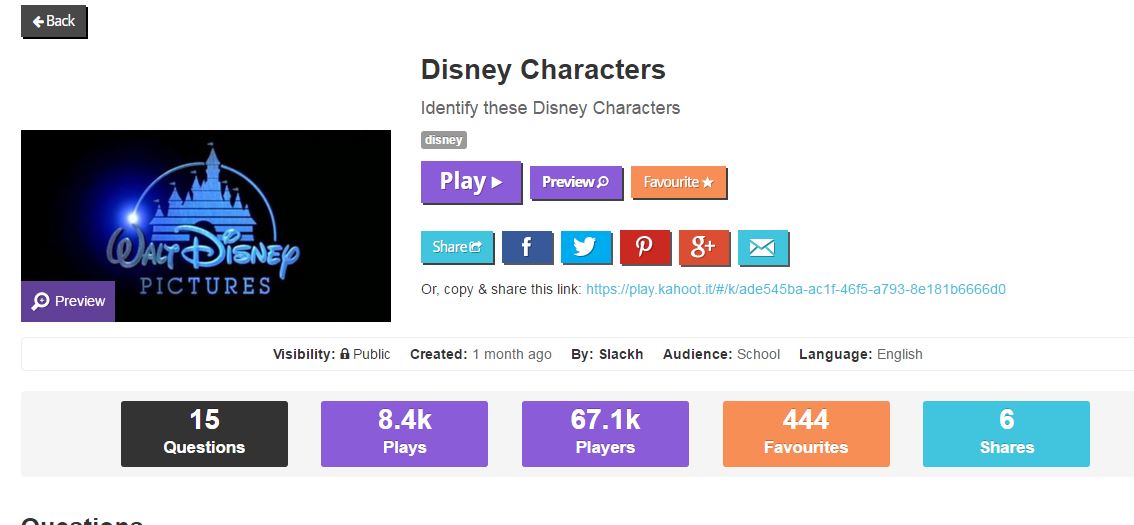Screen dimensions: 1134x525
Task: Open the creator Slackh profile
Action: (621, 354)
